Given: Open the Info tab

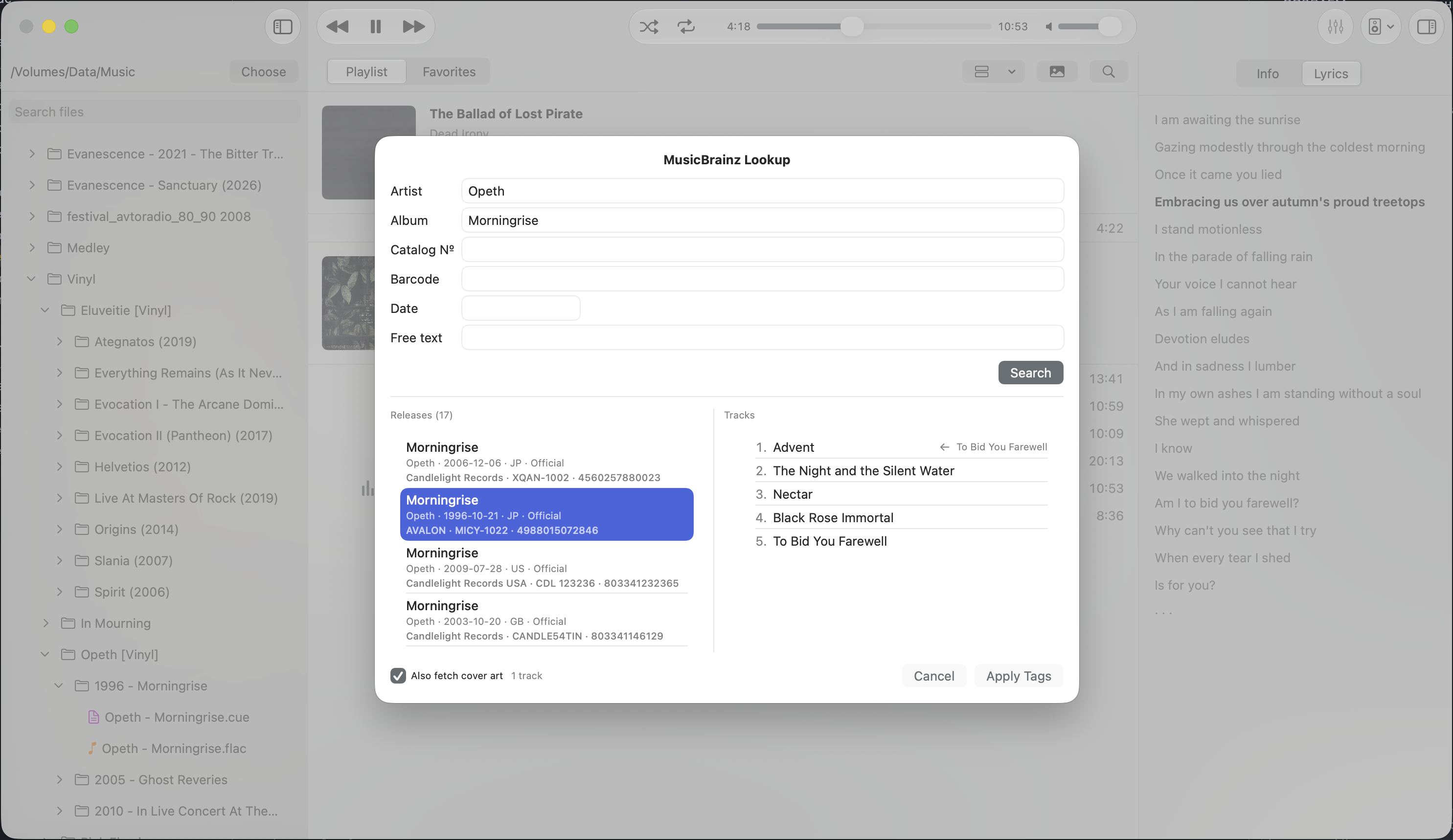Looking at the screenshot, I should coord(1267,73).
